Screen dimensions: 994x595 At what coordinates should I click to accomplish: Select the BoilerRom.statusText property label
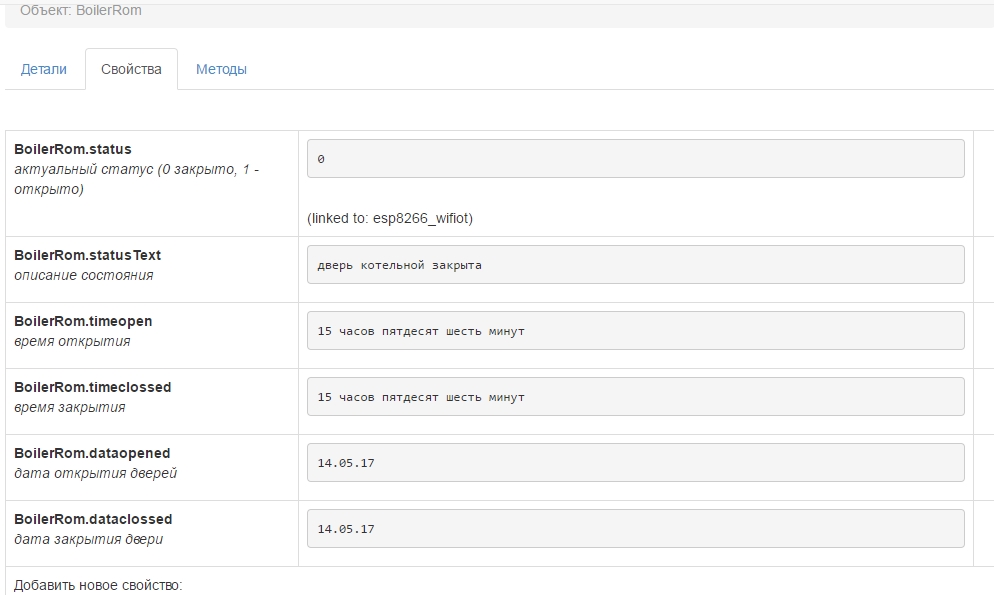[88, 255]
